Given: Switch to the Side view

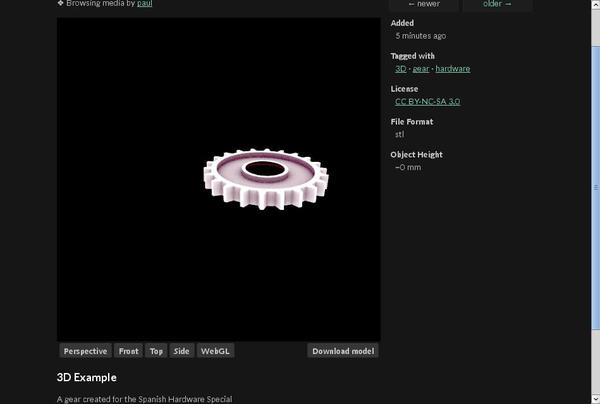Looking at the screenshot, I should [181, 351].
